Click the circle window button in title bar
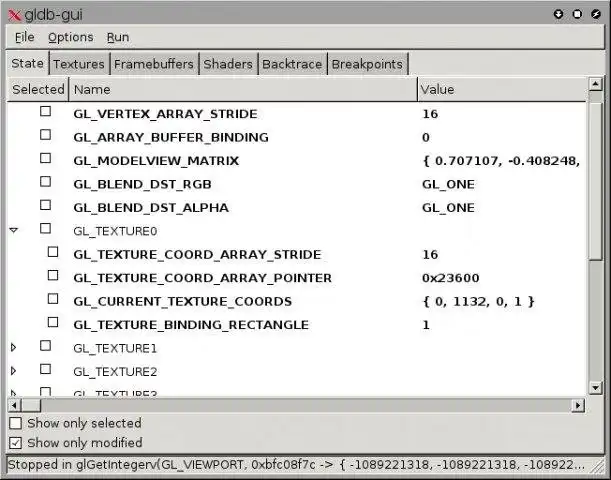 coord(577,14)
